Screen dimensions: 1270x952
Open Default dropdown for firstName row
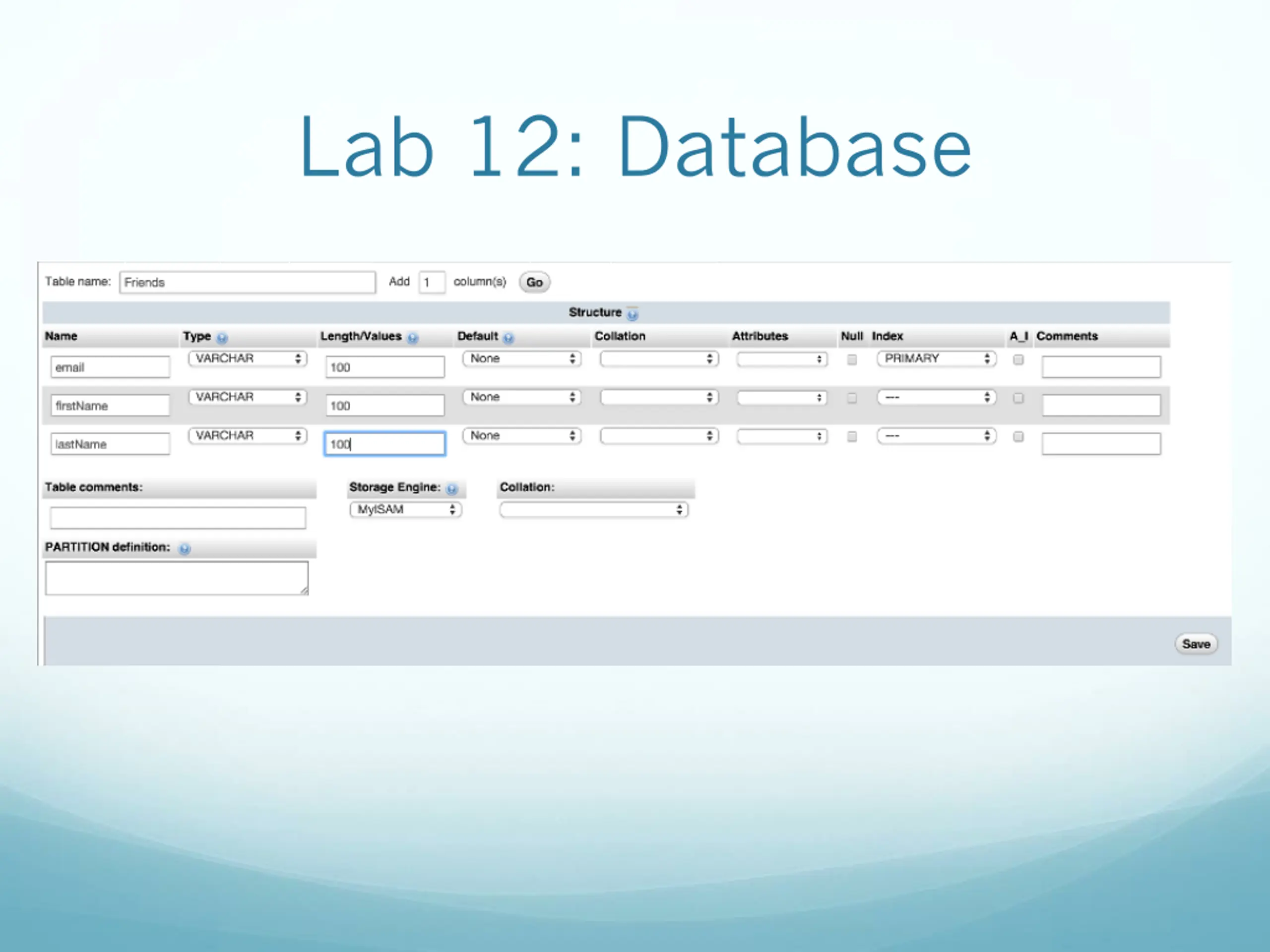pos(522,397)
